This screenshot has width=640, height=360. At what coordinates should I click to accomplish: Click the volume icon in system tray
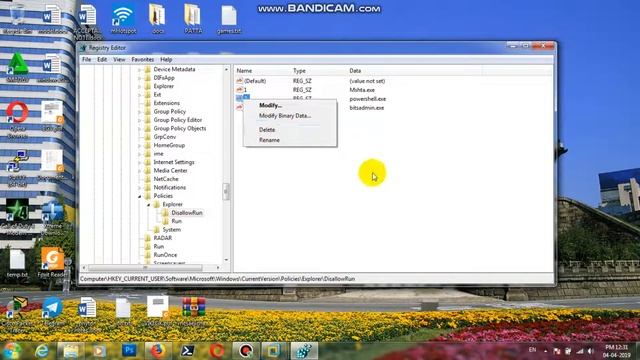(x=591, y=351)
